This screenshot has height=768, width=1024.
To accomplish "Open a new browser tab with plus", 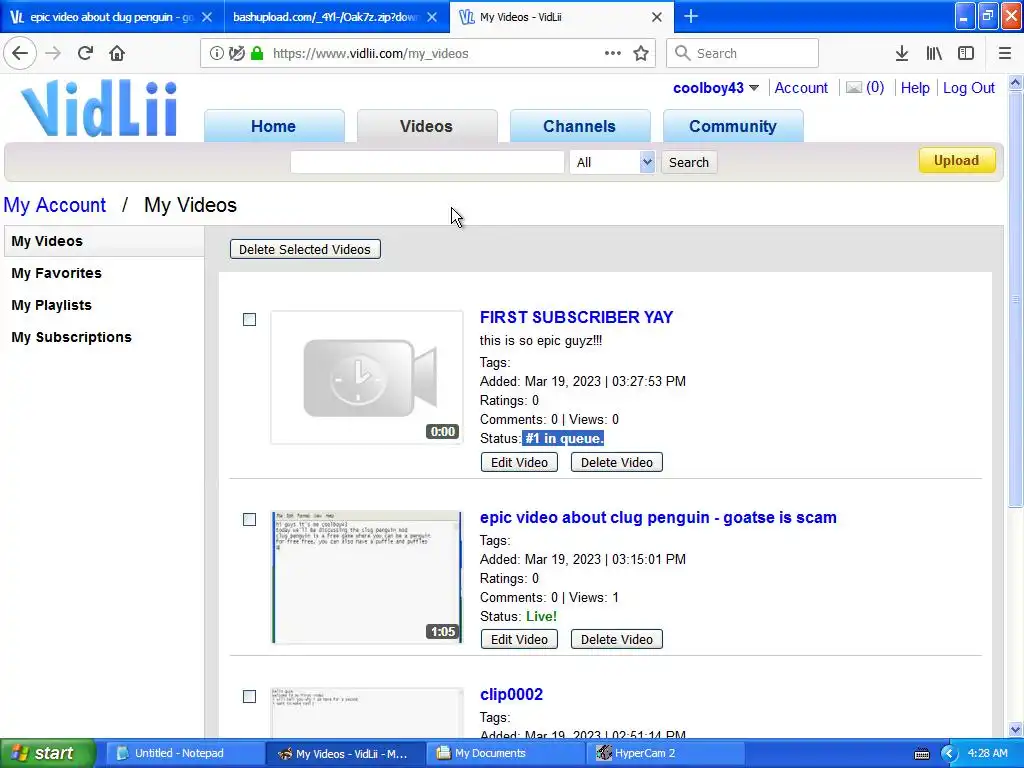I will pos(691,16).
